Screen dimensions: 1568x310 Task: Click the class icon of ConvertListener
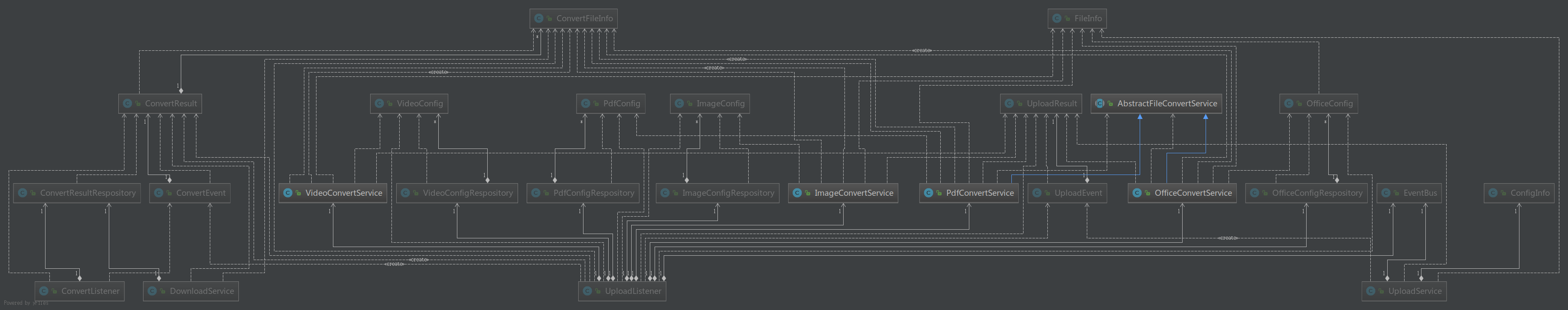tap(44, 291)
